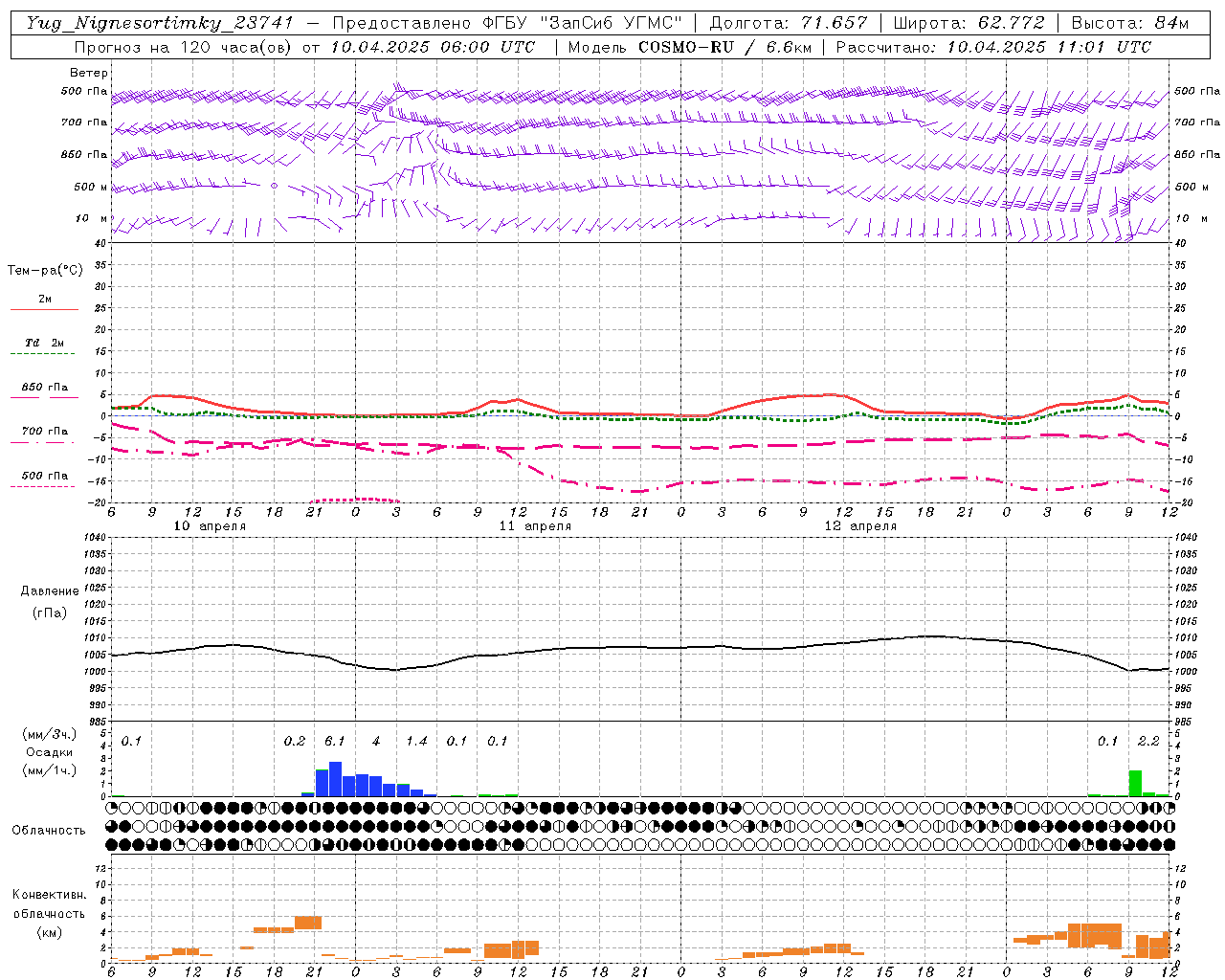This screenshot has width=1225, height=980.
Task: Click the 1.4 three-hour precipitation value
Action: (416, 742)
